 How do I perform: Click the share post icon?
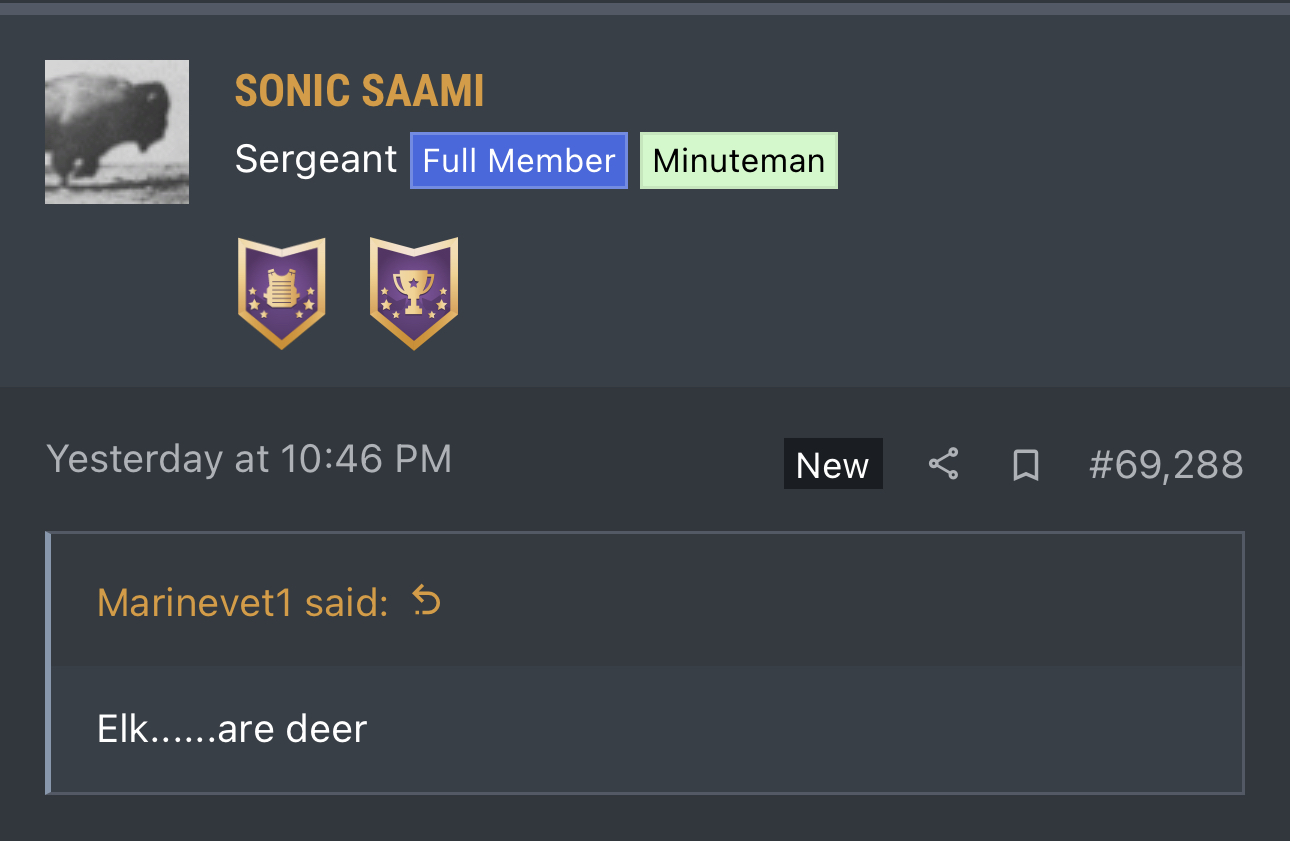click(943, 464)
